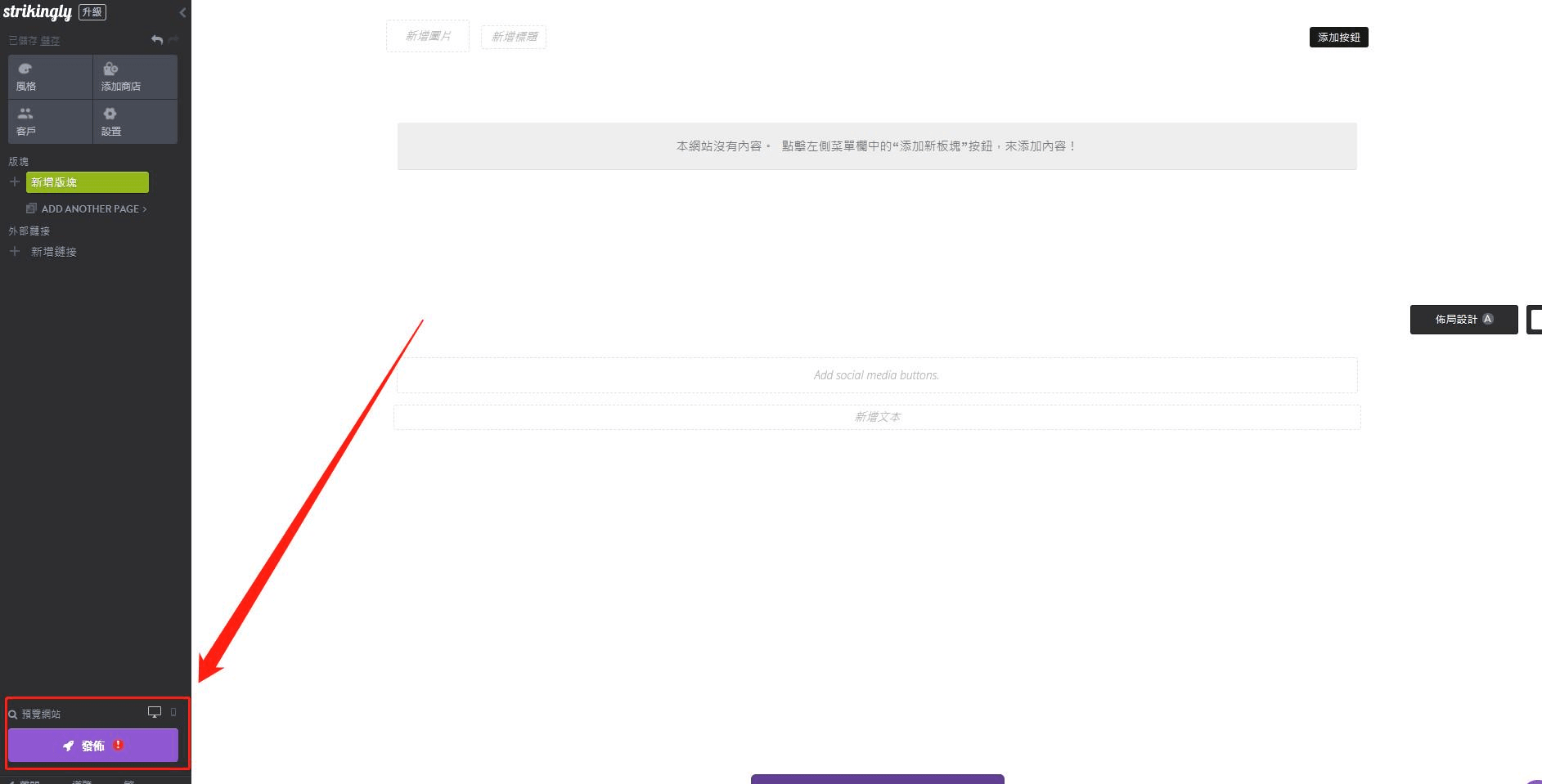The image size is (1542, 784).
Task: Switch to mobile preview with the phone icon
Action: pyautogui.click(x=173, y=712)
